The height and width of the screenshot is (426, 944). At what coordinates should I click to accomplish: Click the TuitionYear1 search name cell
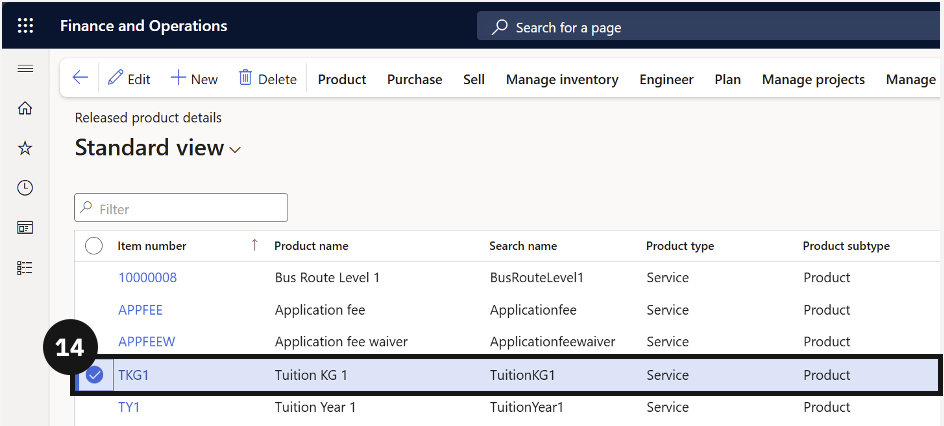[x=527, y=407]
